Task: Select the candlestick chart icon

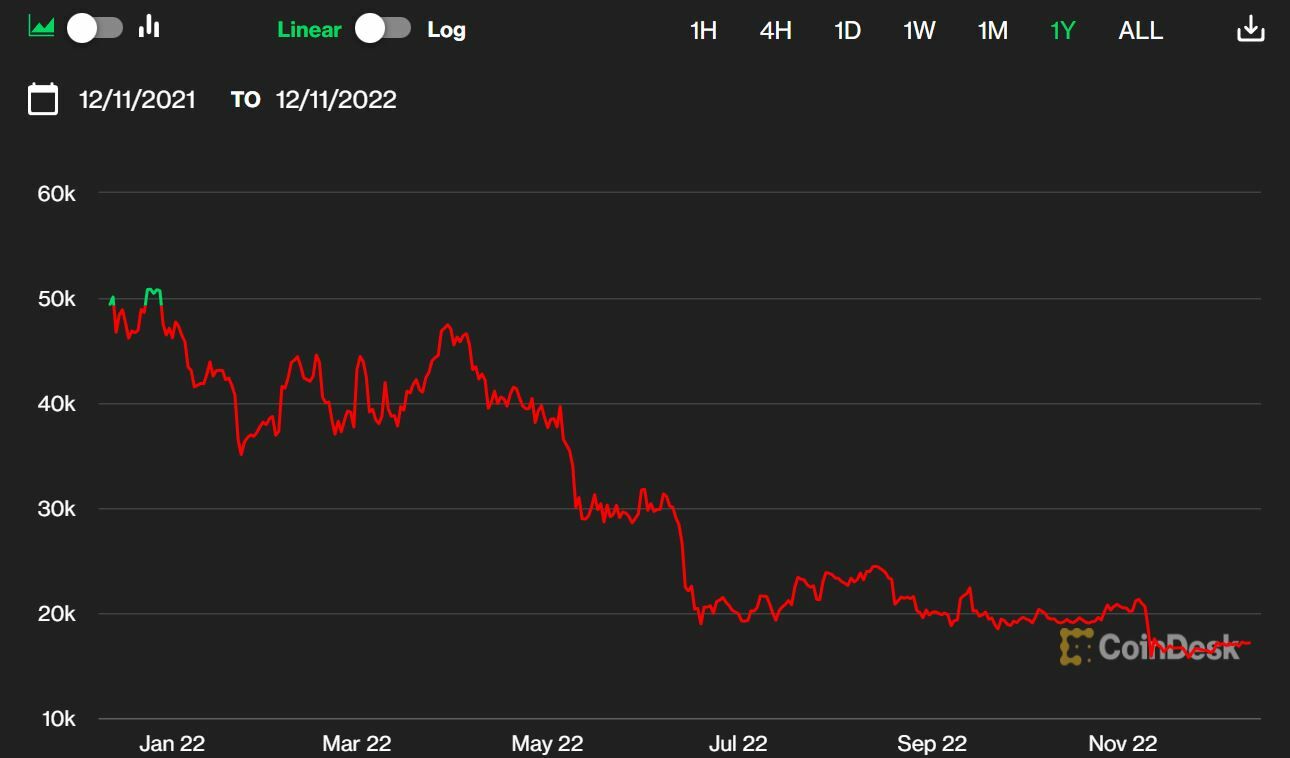Action: 149,26
